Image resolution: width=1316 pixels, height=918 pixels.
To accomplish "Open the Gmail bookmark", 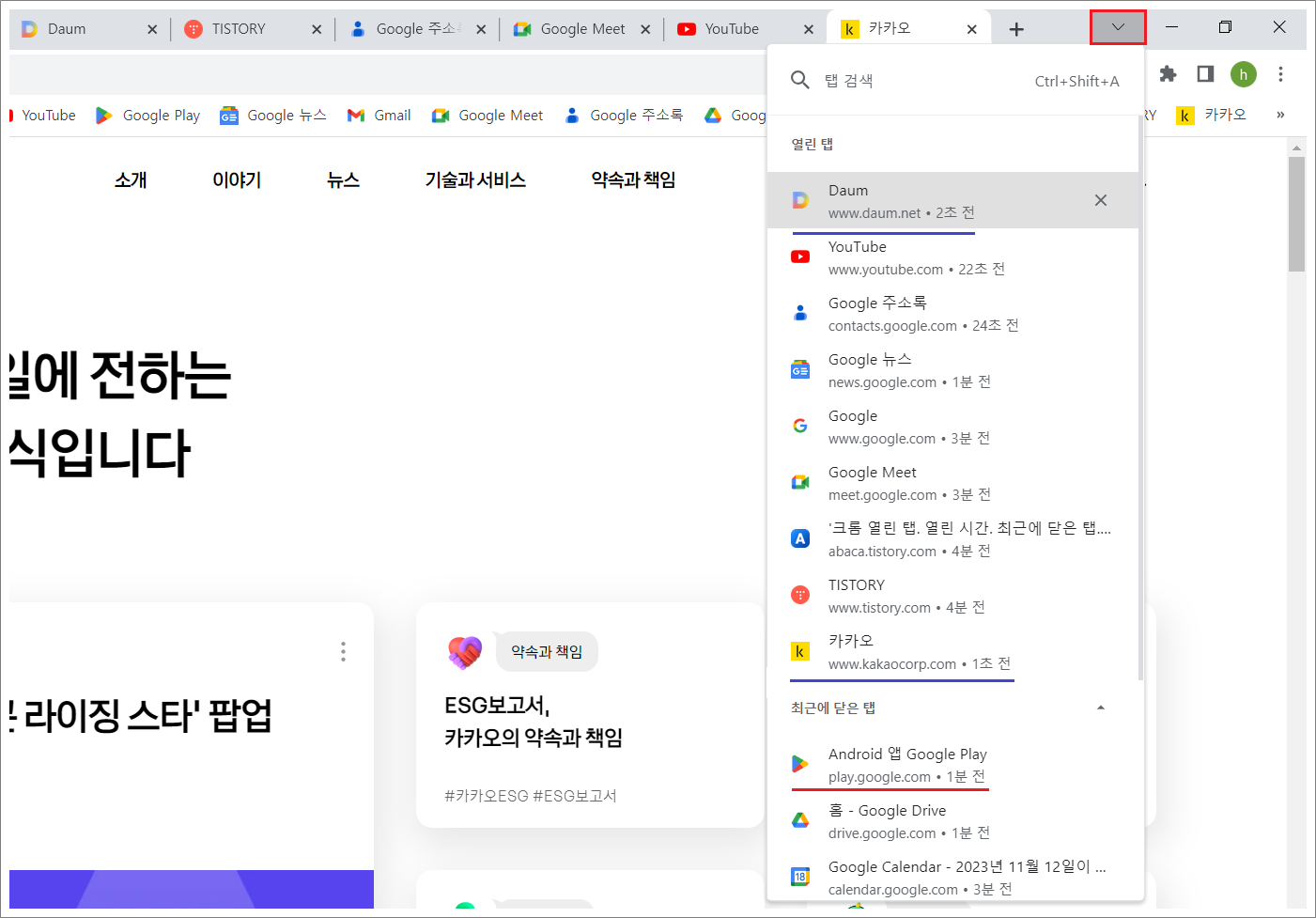I will (x=379, y=115).
